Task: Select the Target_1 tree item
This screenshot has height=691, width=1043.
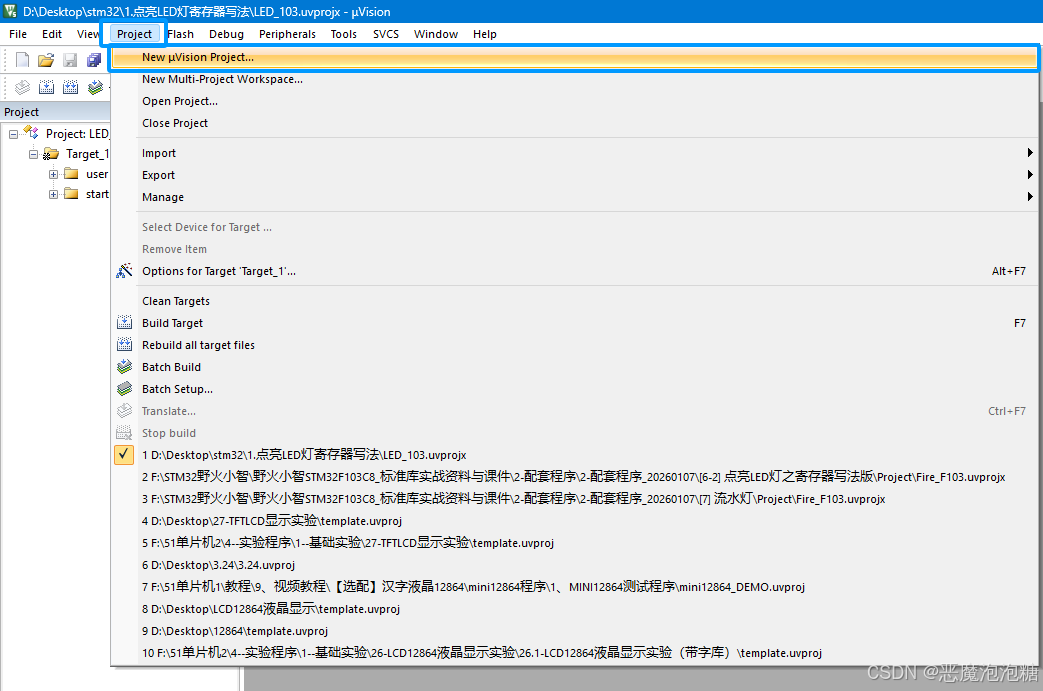Action: (x=86, y=154)
